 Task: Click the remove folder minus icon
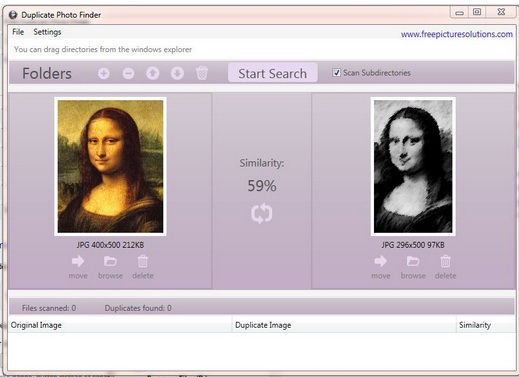(x=128, y=73)
